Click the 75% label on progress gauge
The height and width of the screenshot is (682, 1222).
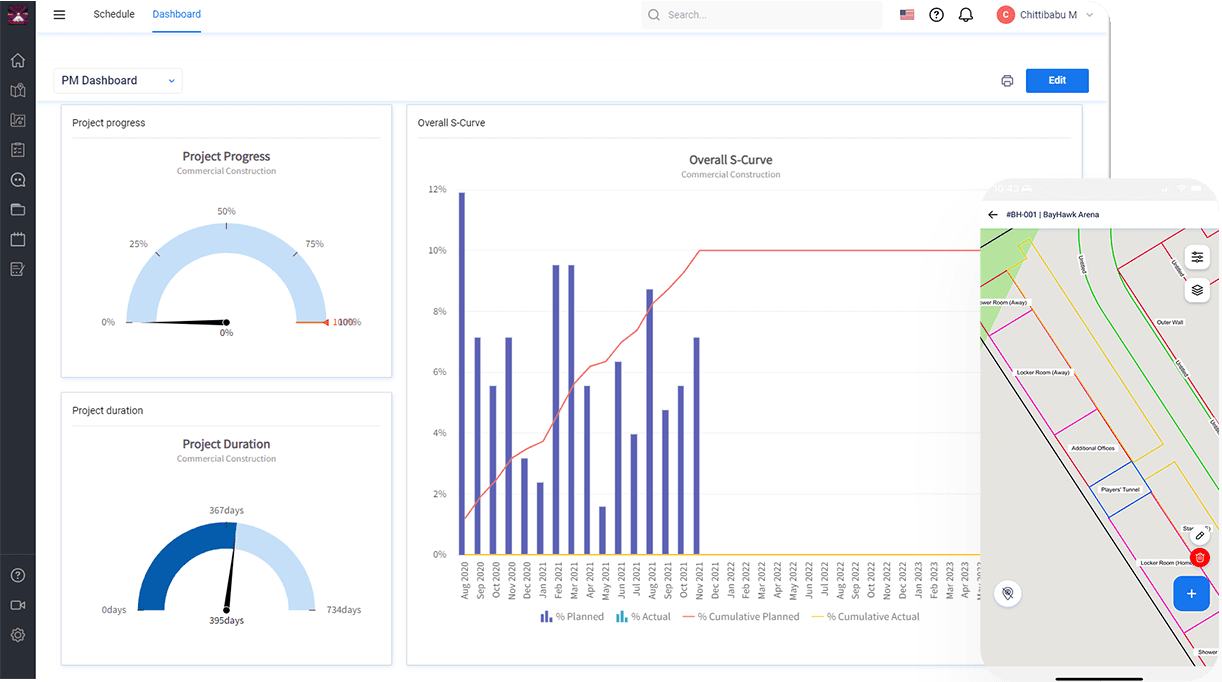tap(314, 244)
